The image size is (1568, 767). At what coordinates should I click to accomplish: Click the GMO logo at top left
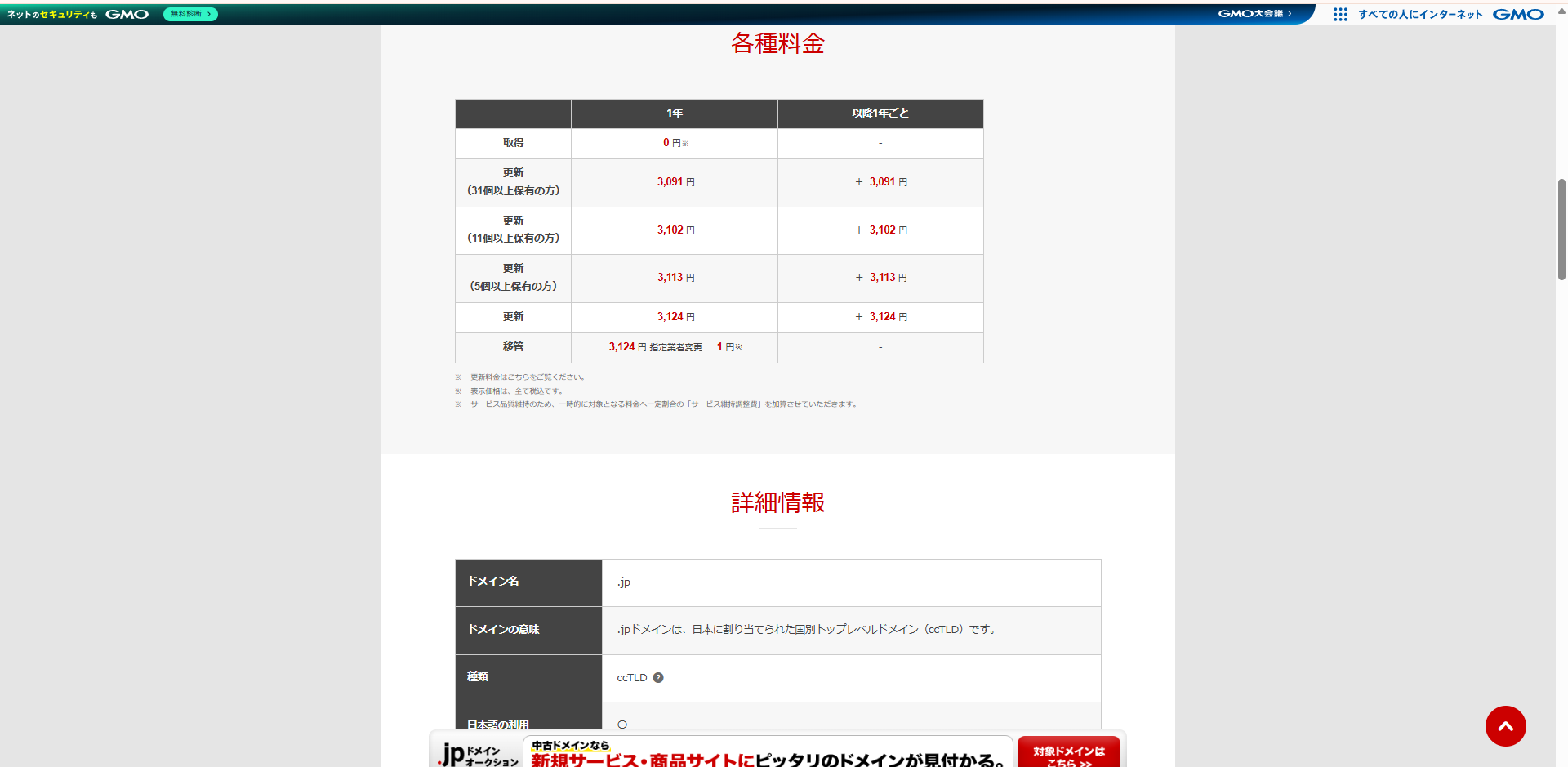click(x=127, y=14)
